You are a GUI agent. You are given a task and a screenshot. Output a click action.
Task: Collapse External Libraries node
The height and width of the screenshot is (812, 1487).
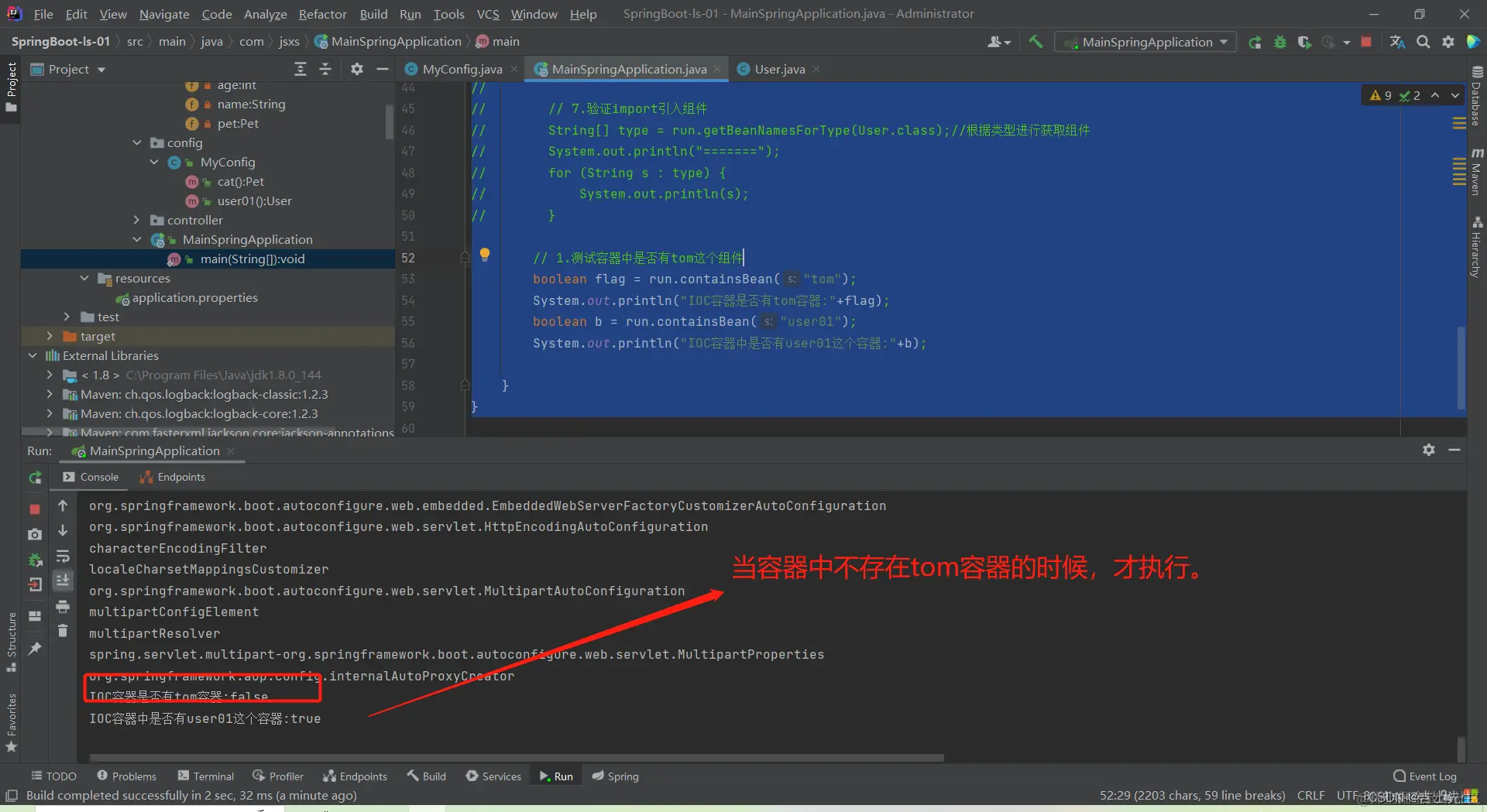(33, 355)
